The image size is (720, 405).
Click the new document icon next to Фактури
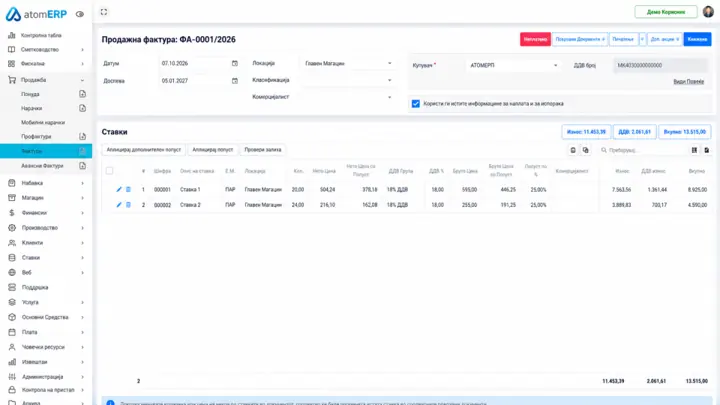click(83, 151)
